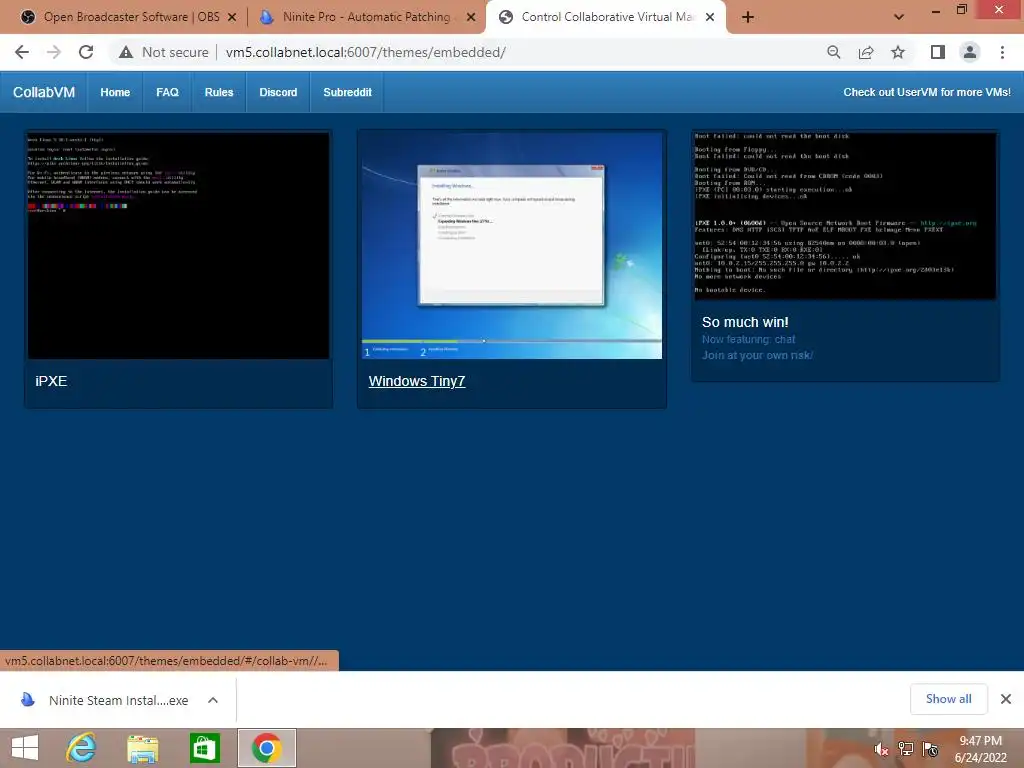Close the Ninite Pro tab
Screen dimensions: 1024x768
471,17
